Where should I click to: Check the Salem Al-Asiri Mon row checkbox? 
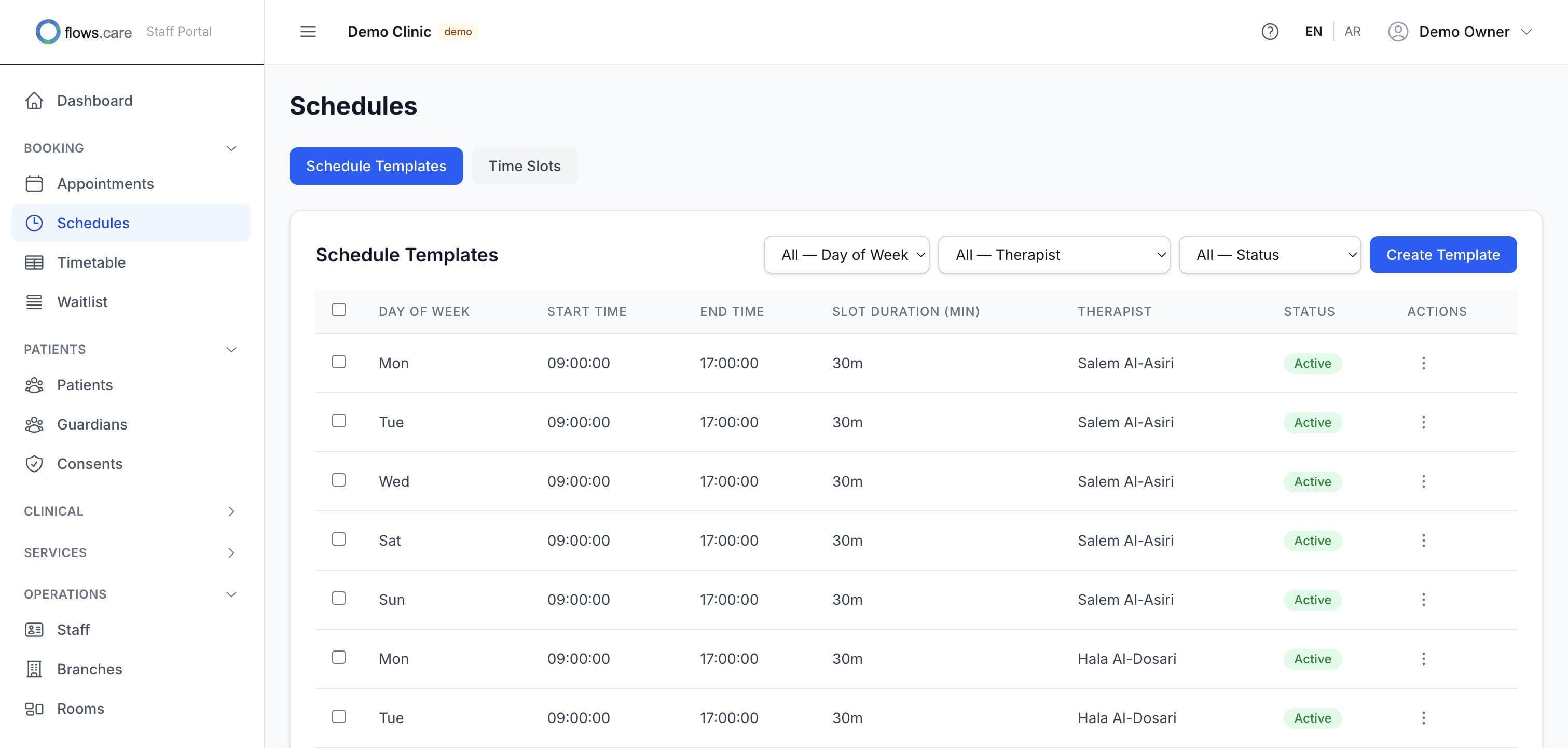pos(339,362)
